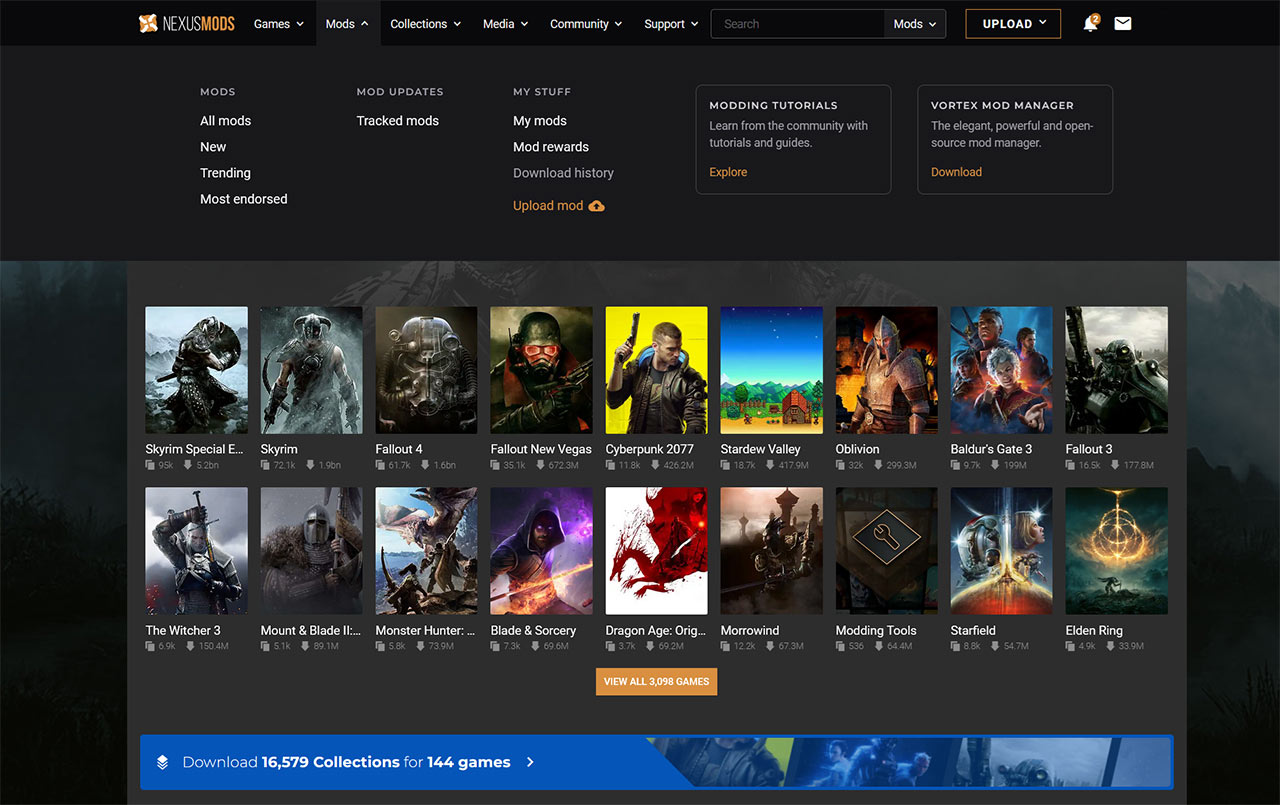This screenshot has height=805, width=1280.
Task: Open the notifications bell
Action: click(1090, 24)
